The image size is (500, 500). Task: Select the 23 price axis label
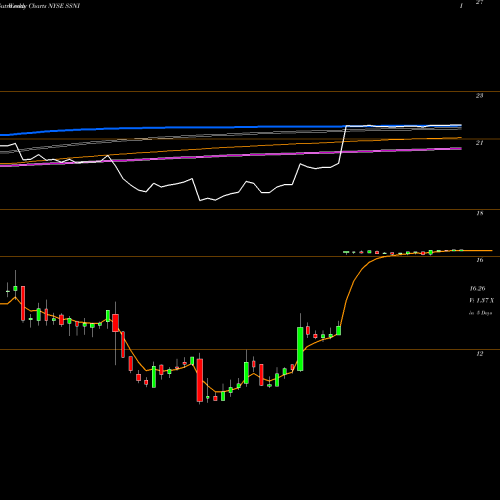click(x=479, y=96)
